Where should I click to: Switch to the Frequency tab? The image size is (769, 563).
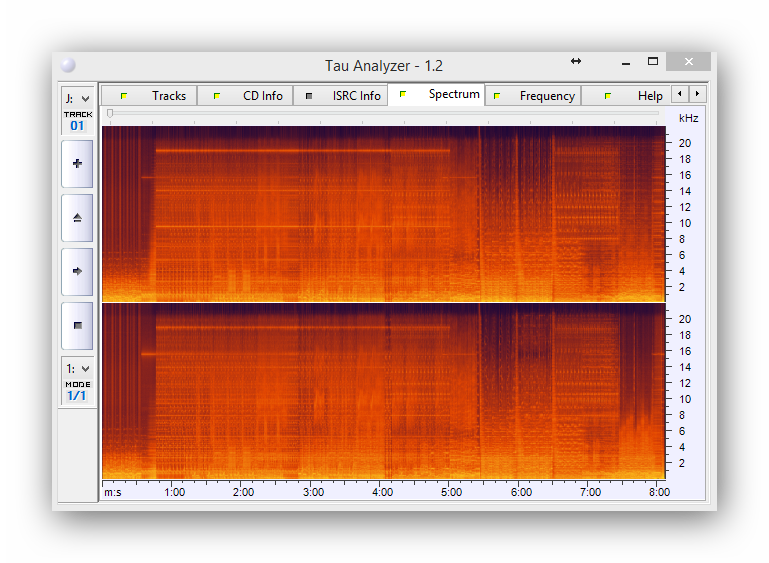point(533,96)
